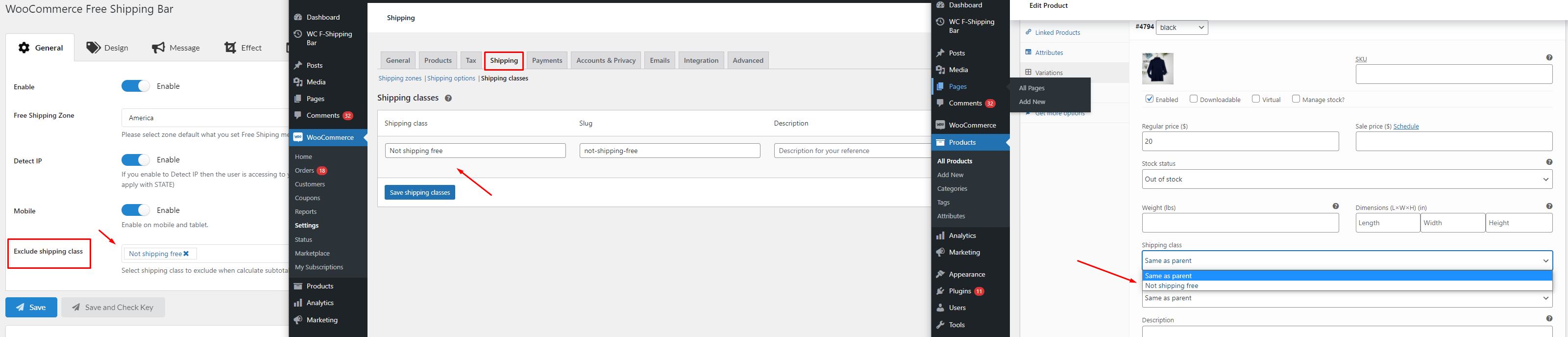Click the shipping classes help icon

click(448, 98)
